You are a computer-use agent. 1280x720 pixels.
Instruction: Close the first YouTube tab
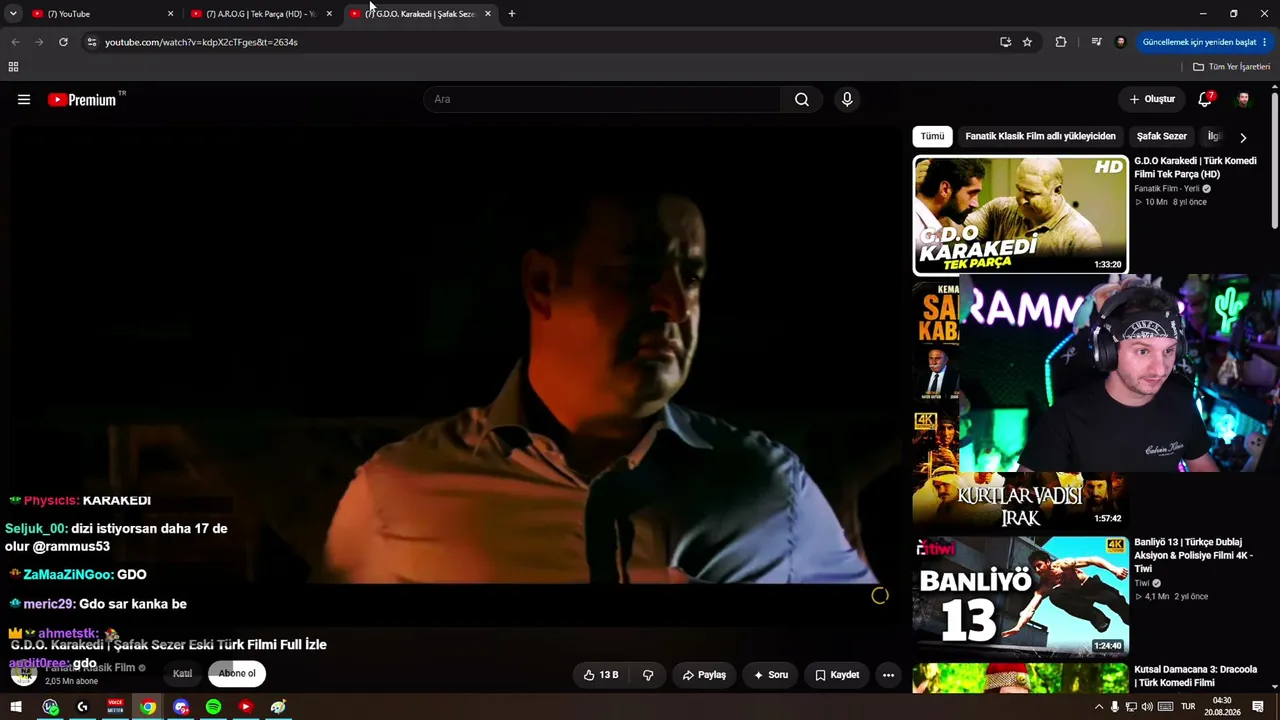170,14
